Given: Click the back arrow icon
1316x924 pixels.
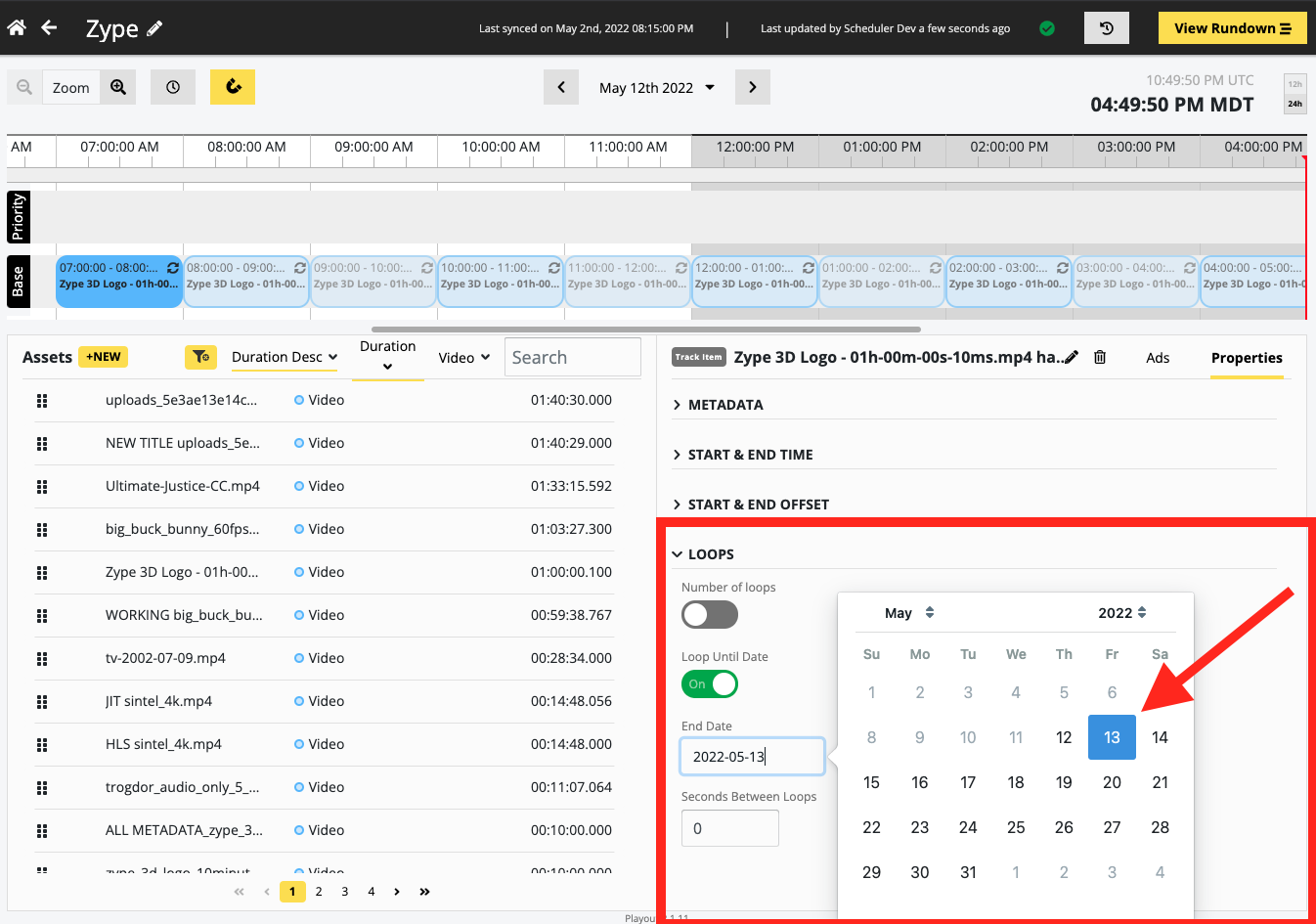Looking at the screenshot, I should 49,27.
